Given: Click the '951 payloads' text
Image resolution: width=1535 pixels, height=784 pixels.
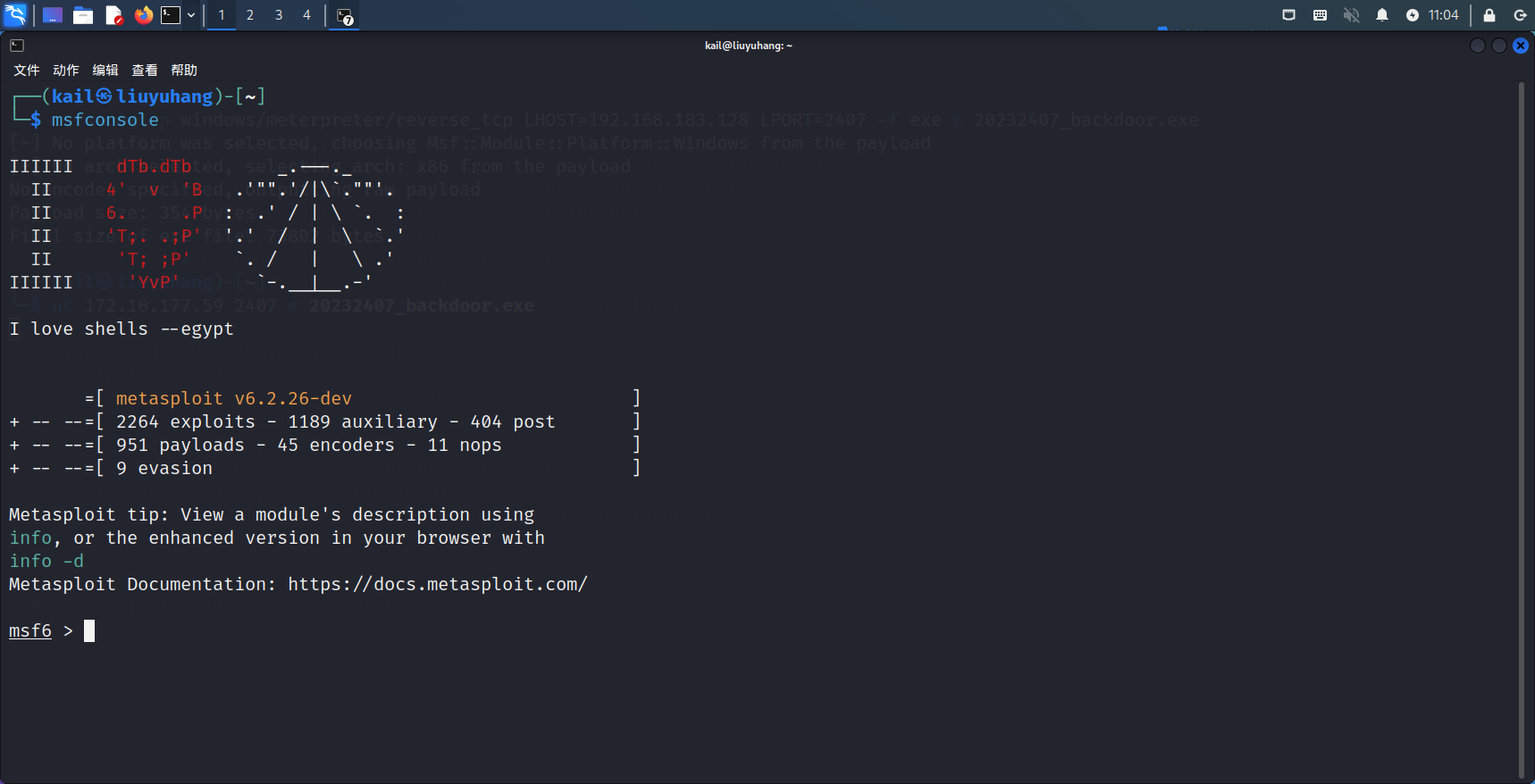Looking at the screenshot, I should (x=180, y=445).
